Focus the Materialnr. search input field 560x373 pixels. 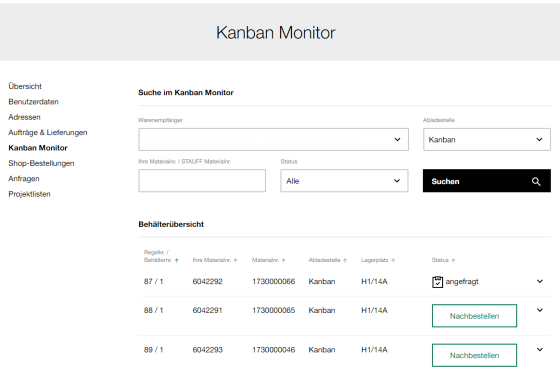click(202, 181)
